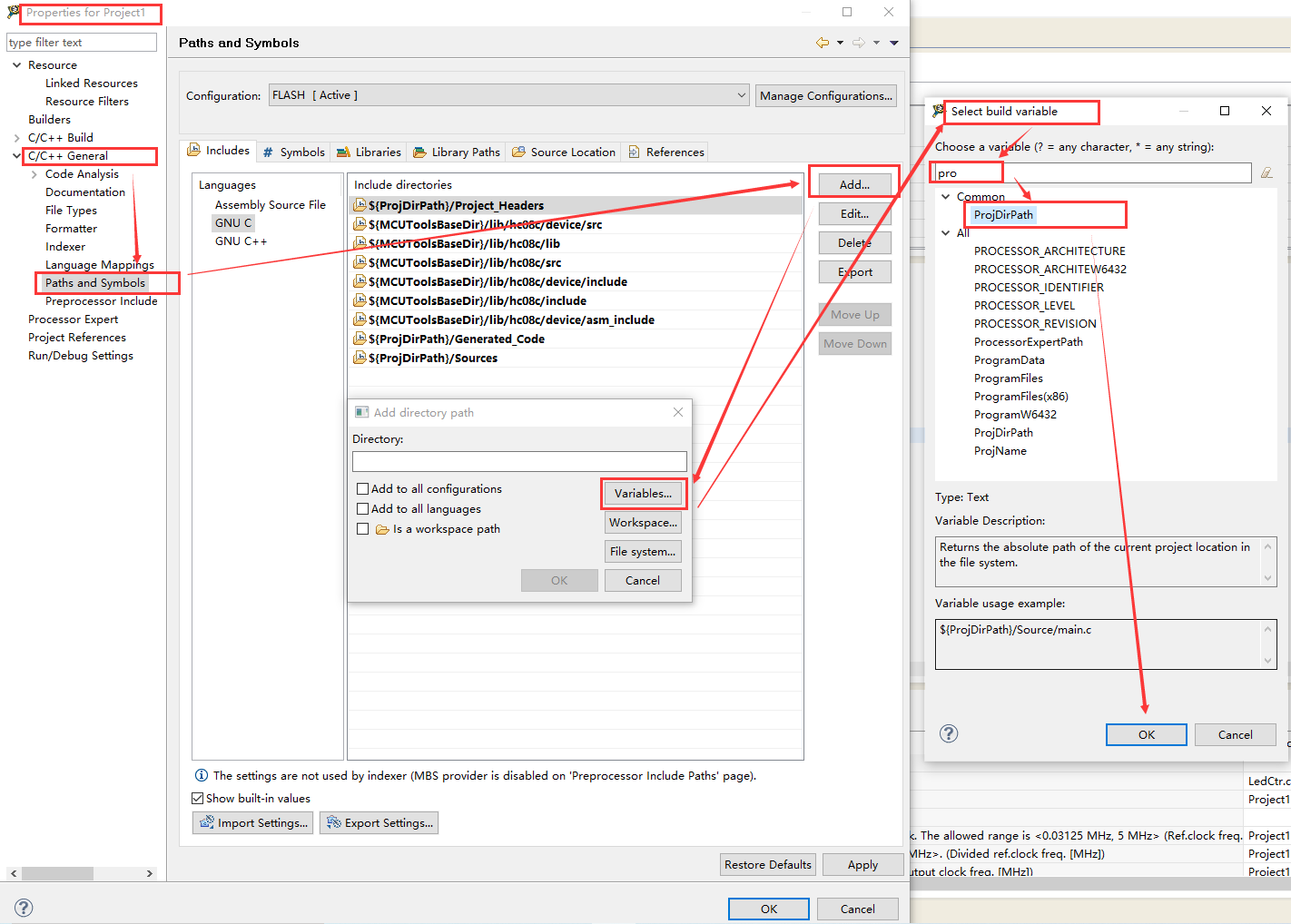Click the Add... button

click(854, 184)
